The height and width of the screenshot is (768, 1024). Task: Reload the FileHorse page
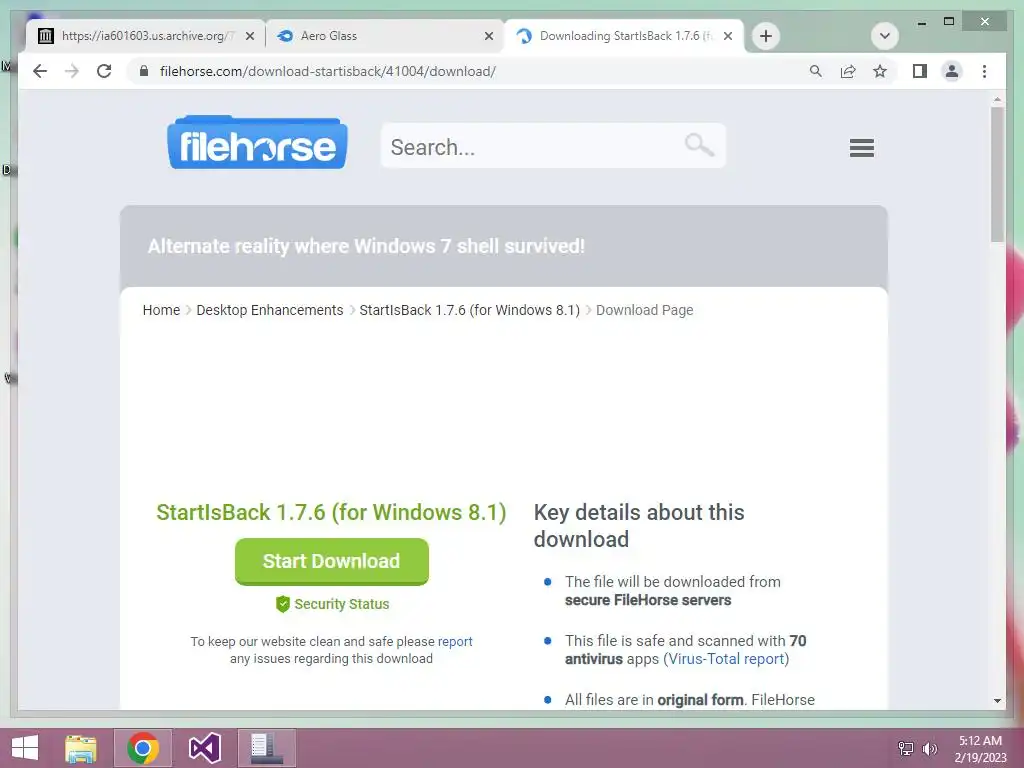click(104, 71)
